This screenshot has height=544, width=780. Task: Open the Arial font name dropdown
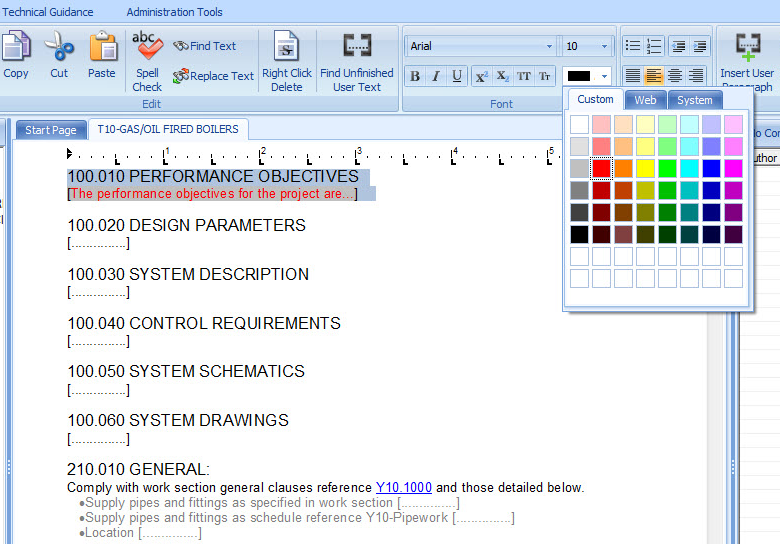[549, 46]
